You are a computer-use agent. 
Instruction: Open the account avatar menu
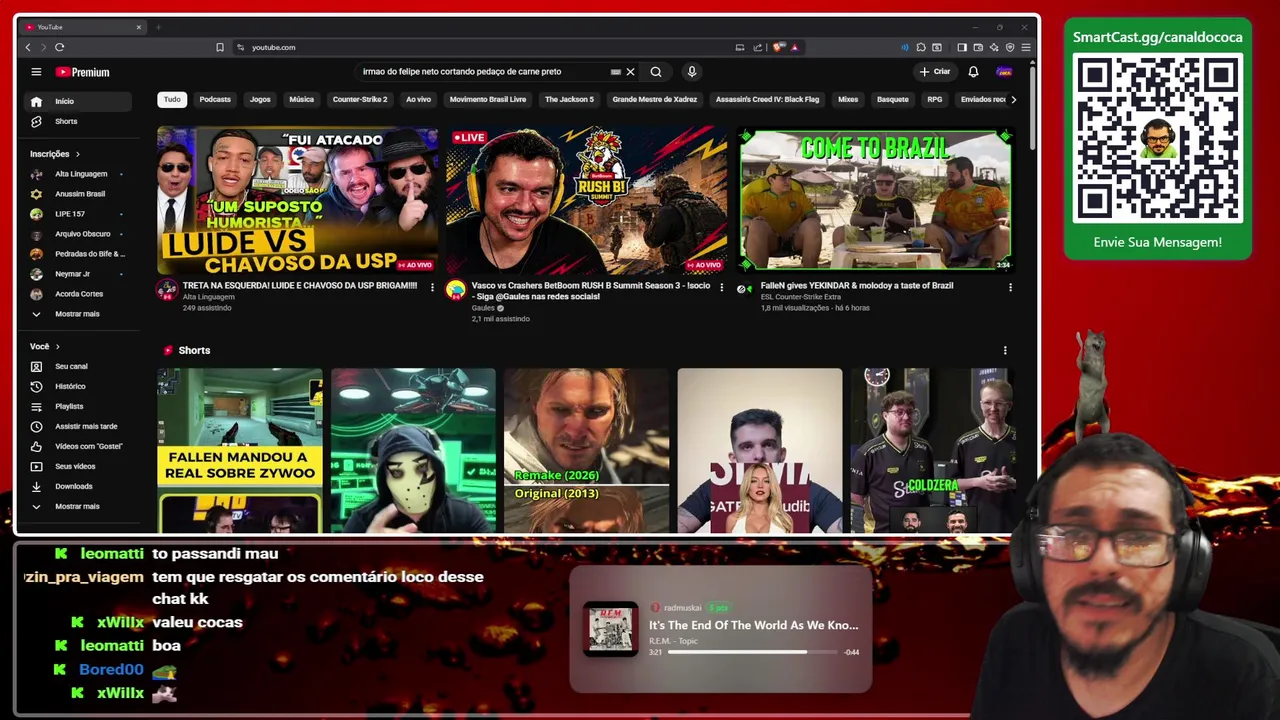[1004, 72]
